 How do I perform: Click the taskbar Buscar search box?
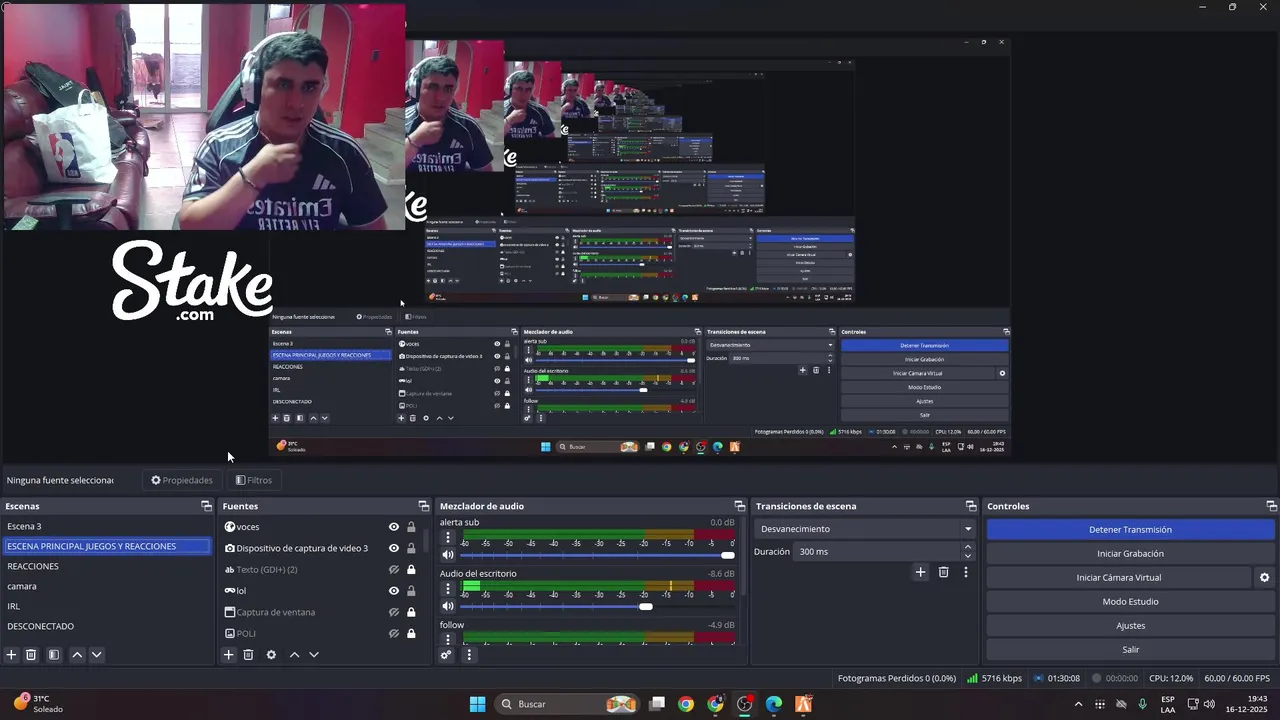pos(567,704)
